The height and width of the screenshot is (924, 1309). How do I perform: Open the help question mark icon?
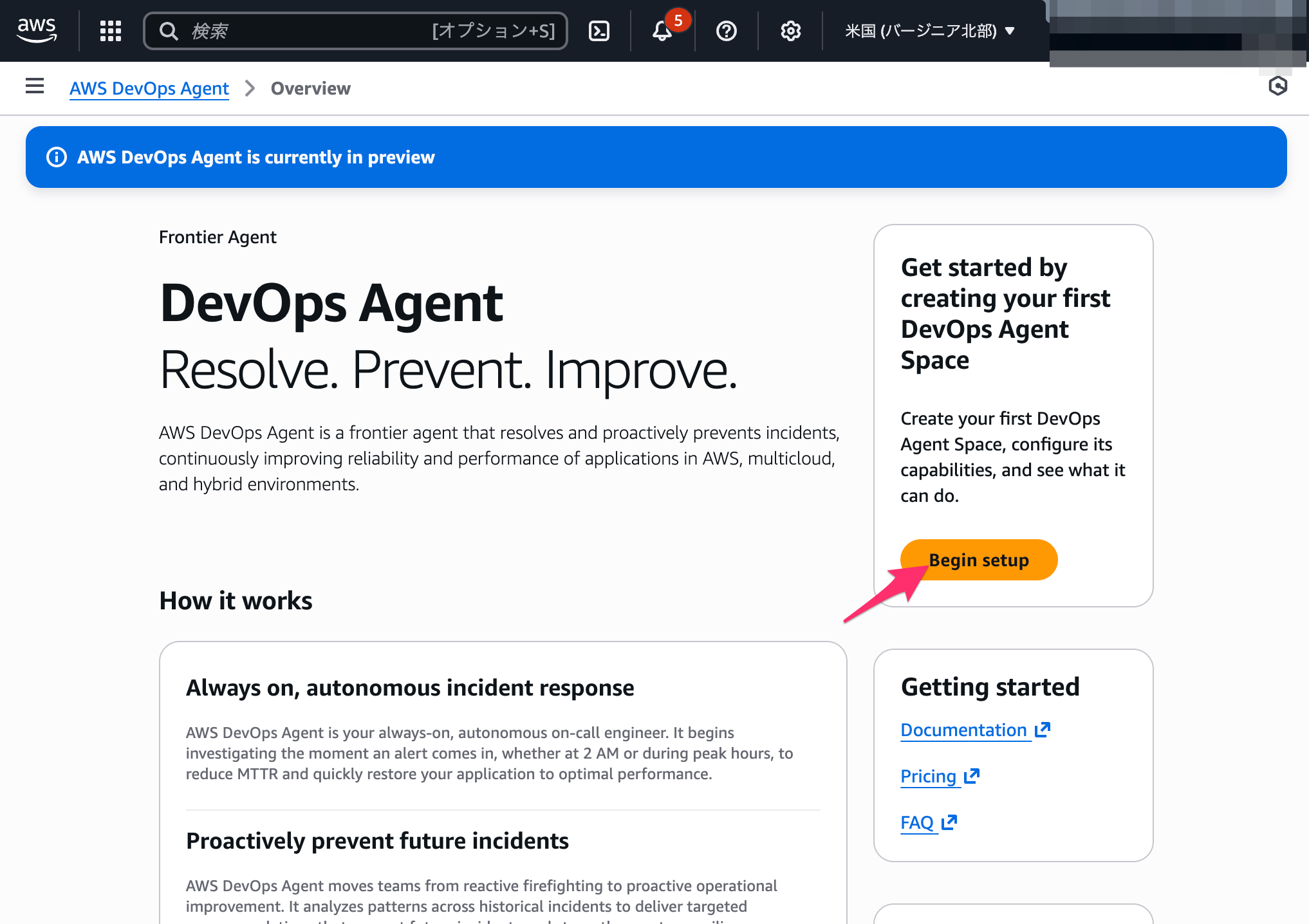pos(726,31)
